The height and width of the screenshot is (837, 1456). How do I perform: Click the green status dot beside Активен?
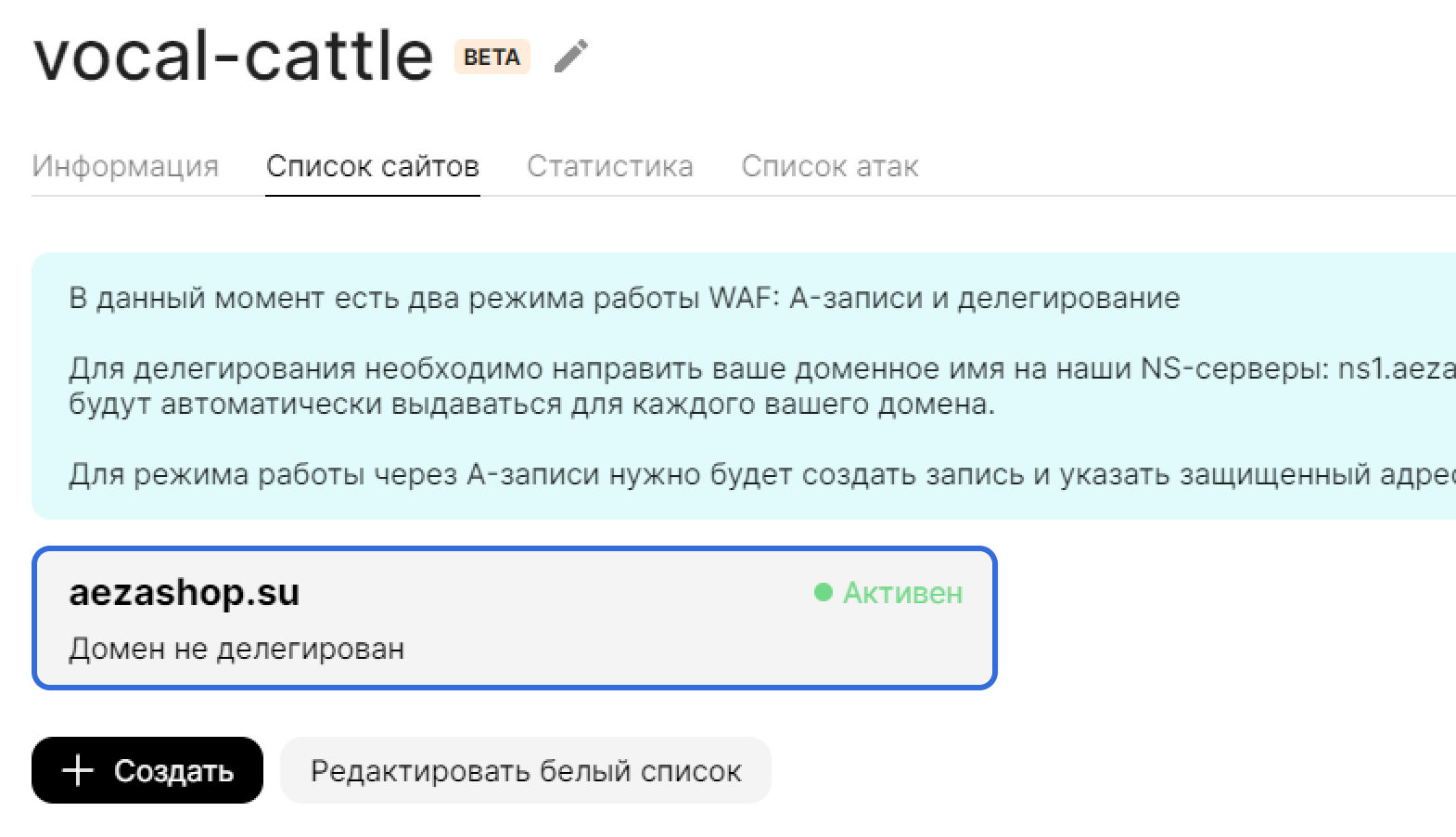pos(823,592)
